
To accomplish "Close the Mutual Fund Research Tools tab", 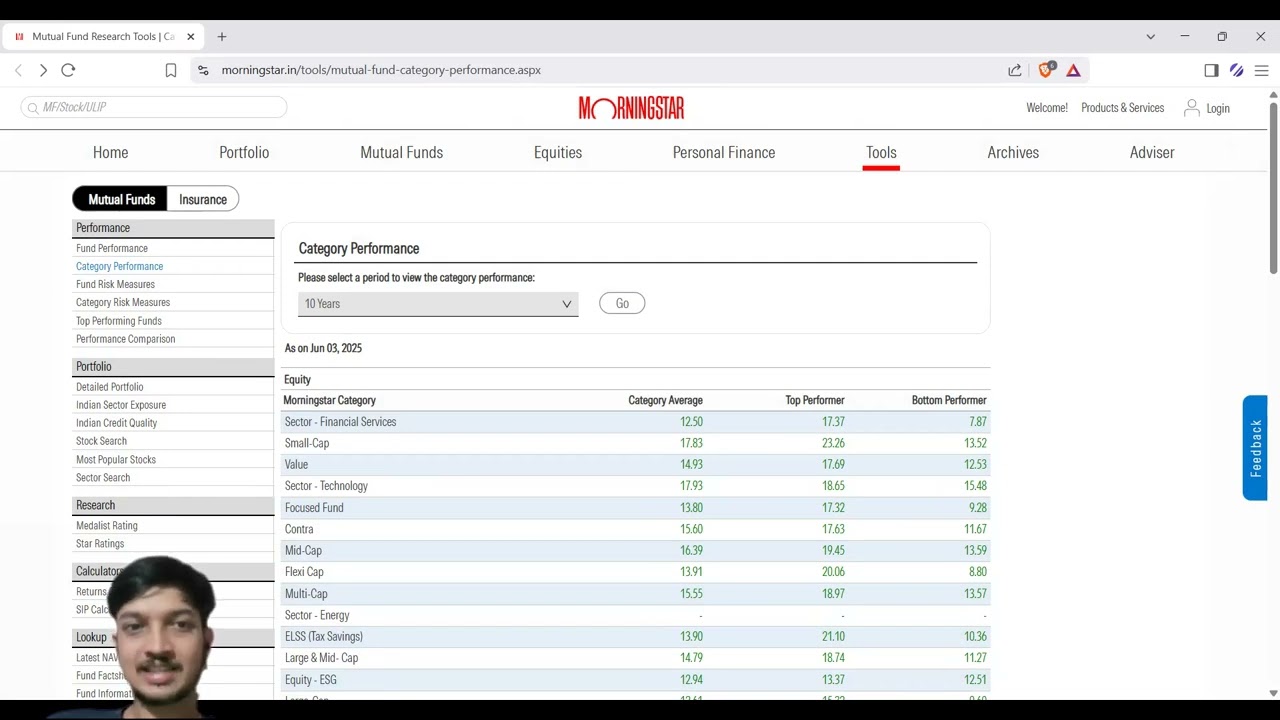I will [191, 37].
